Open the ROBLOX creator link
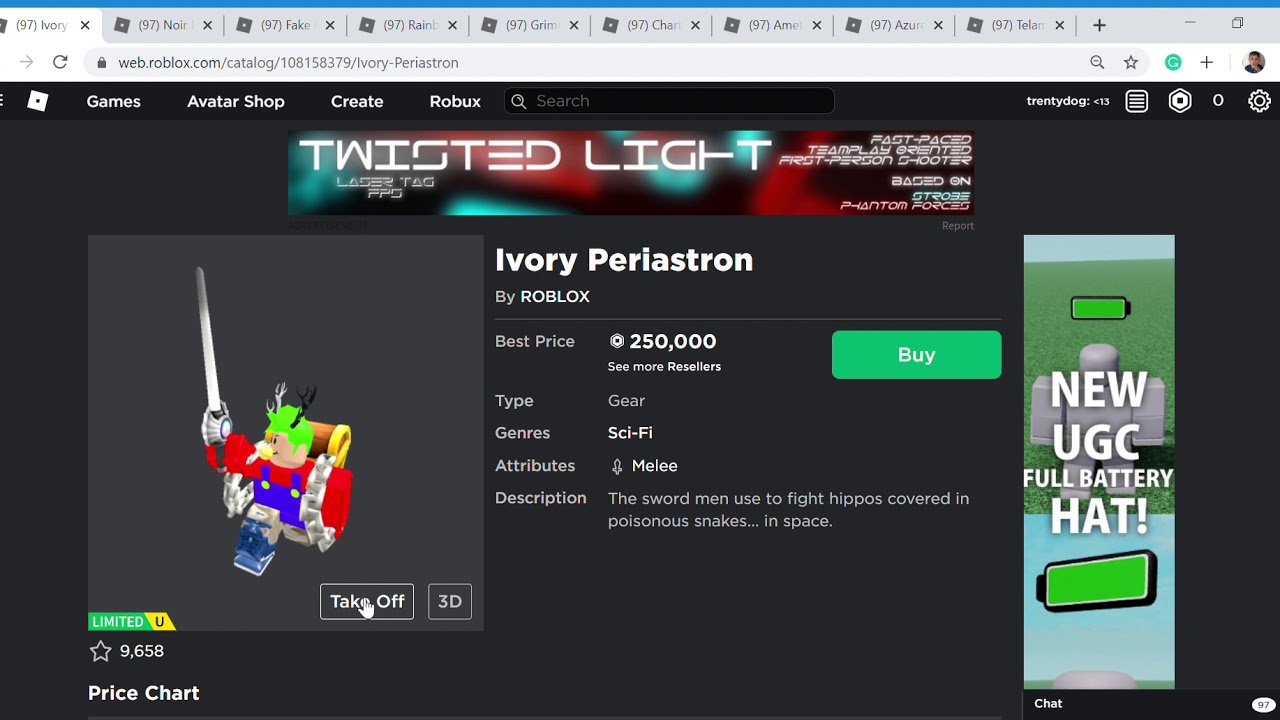This screenshot has height=720, width=1280. click(555, 297)
